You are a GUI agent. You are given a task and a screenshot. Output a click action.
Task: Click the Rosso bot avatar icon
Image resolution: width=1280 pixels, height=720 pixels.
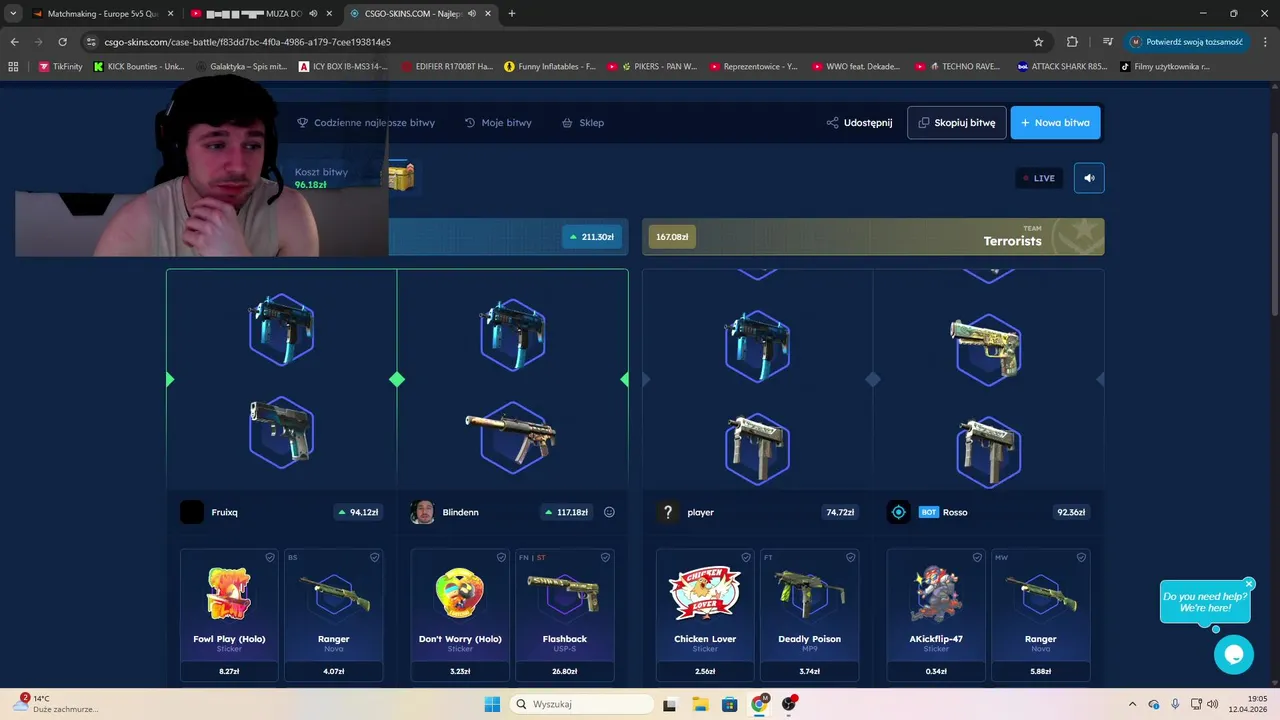tap(898, 512)
